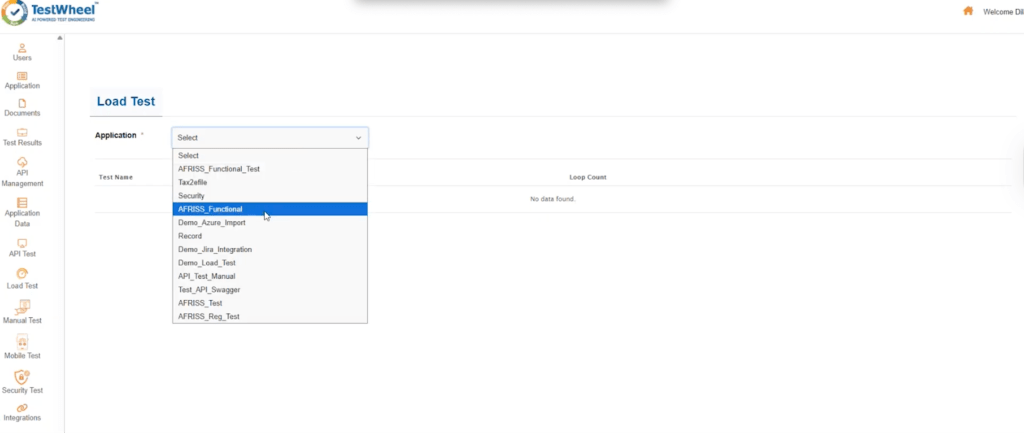Select the Load Test tab heading
The width and height of the screenshot is (1024, 433).
[125, 101]
